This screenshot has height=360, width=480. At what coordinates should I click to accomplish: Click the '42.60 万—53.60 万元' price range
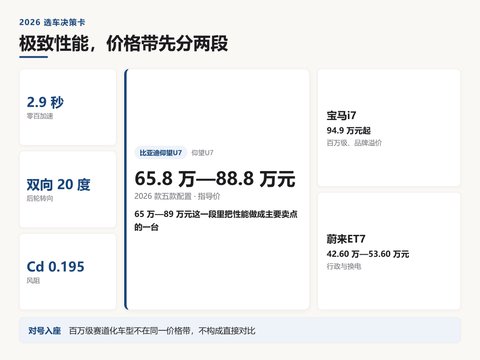pos(368,254)
